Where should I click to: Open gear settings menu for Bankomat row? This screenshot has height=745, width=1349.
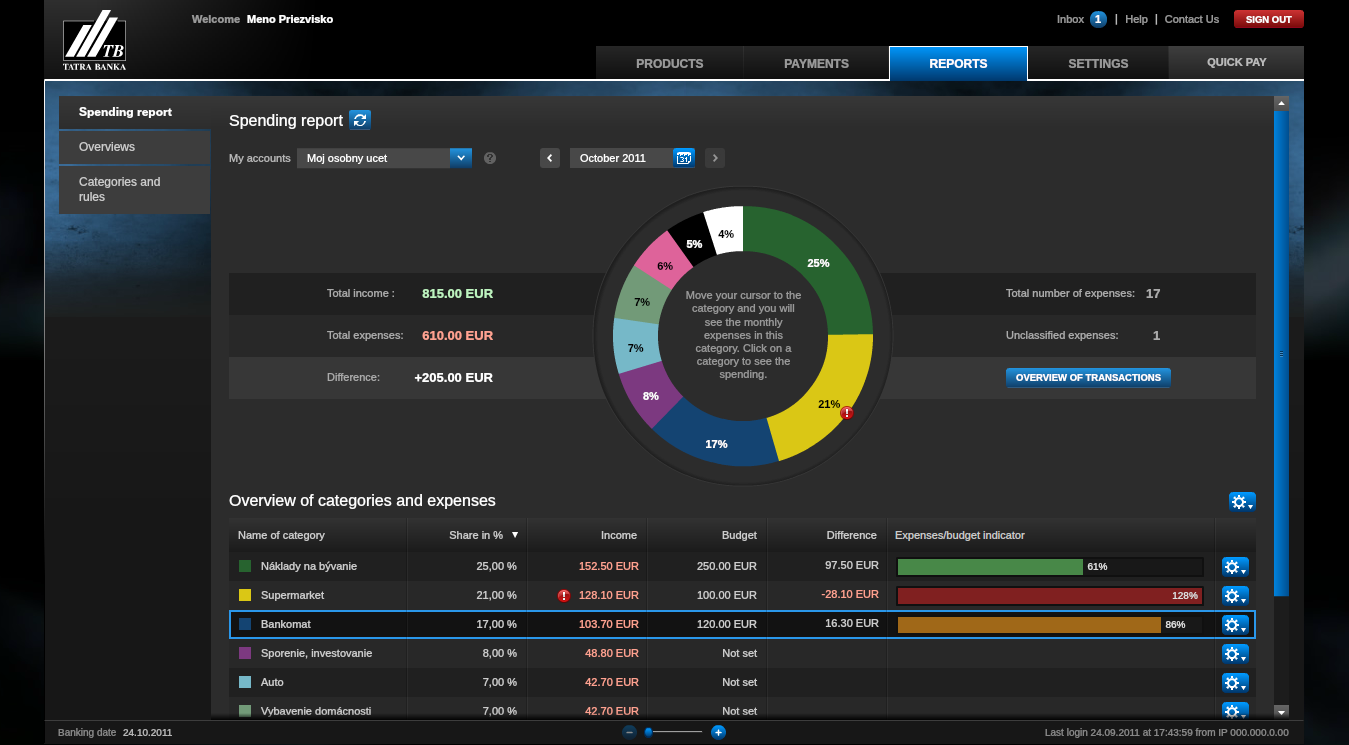click(1235, 625)
